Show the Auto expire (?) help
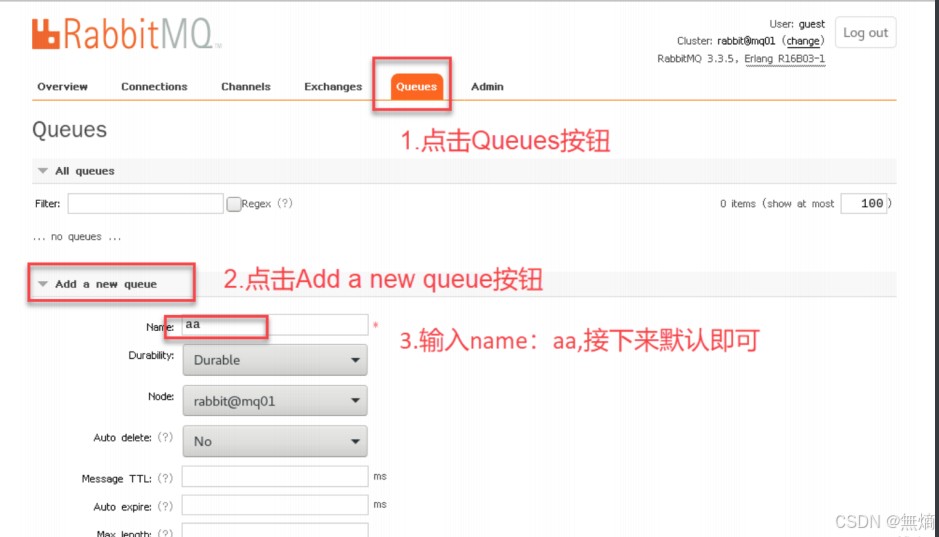Viewport: 939px width, 537px height. click(165, 506)
